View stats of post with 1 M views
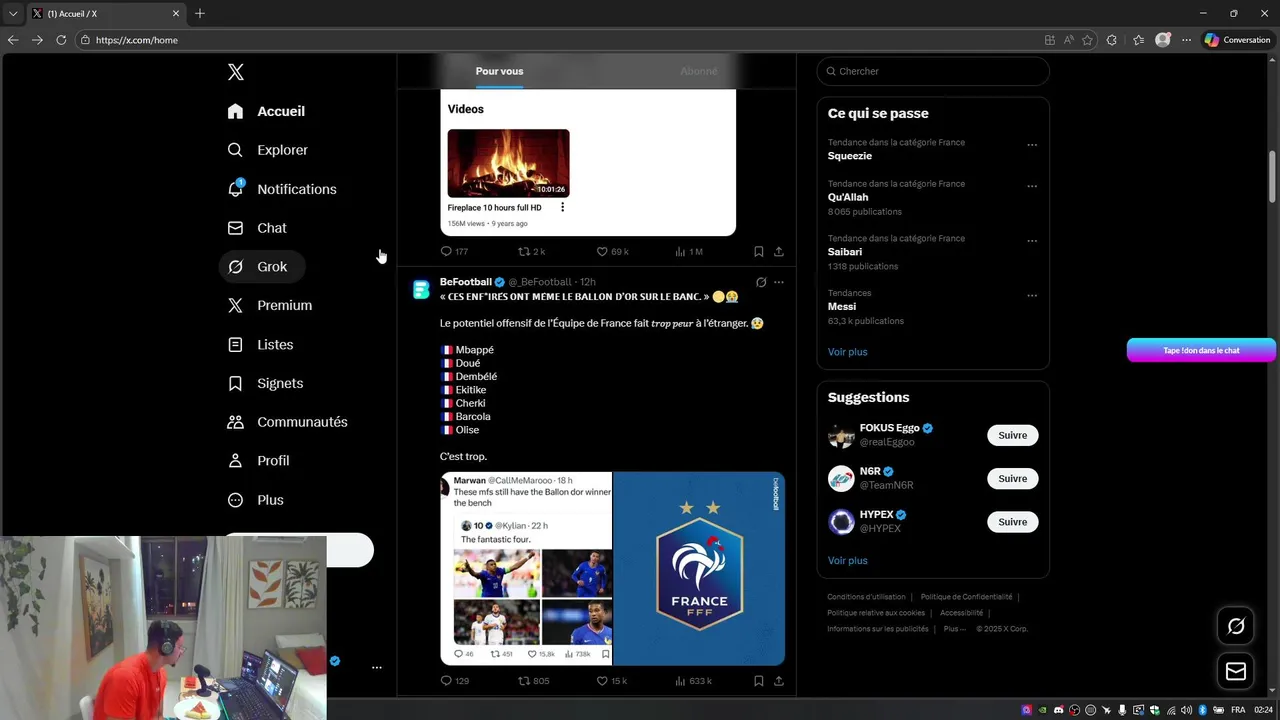This screenshot has width=1280, height=720. (689, 252)
